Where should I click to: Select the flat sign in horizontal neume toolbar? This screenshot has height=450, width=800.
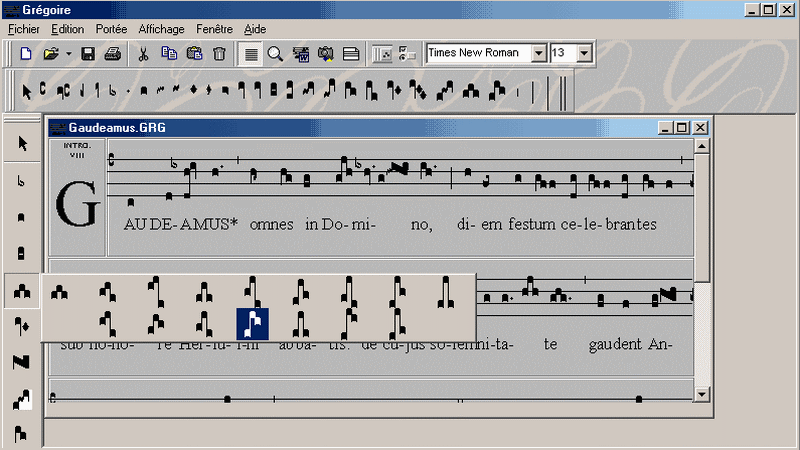pyautogui.click(x=112, y=91)
